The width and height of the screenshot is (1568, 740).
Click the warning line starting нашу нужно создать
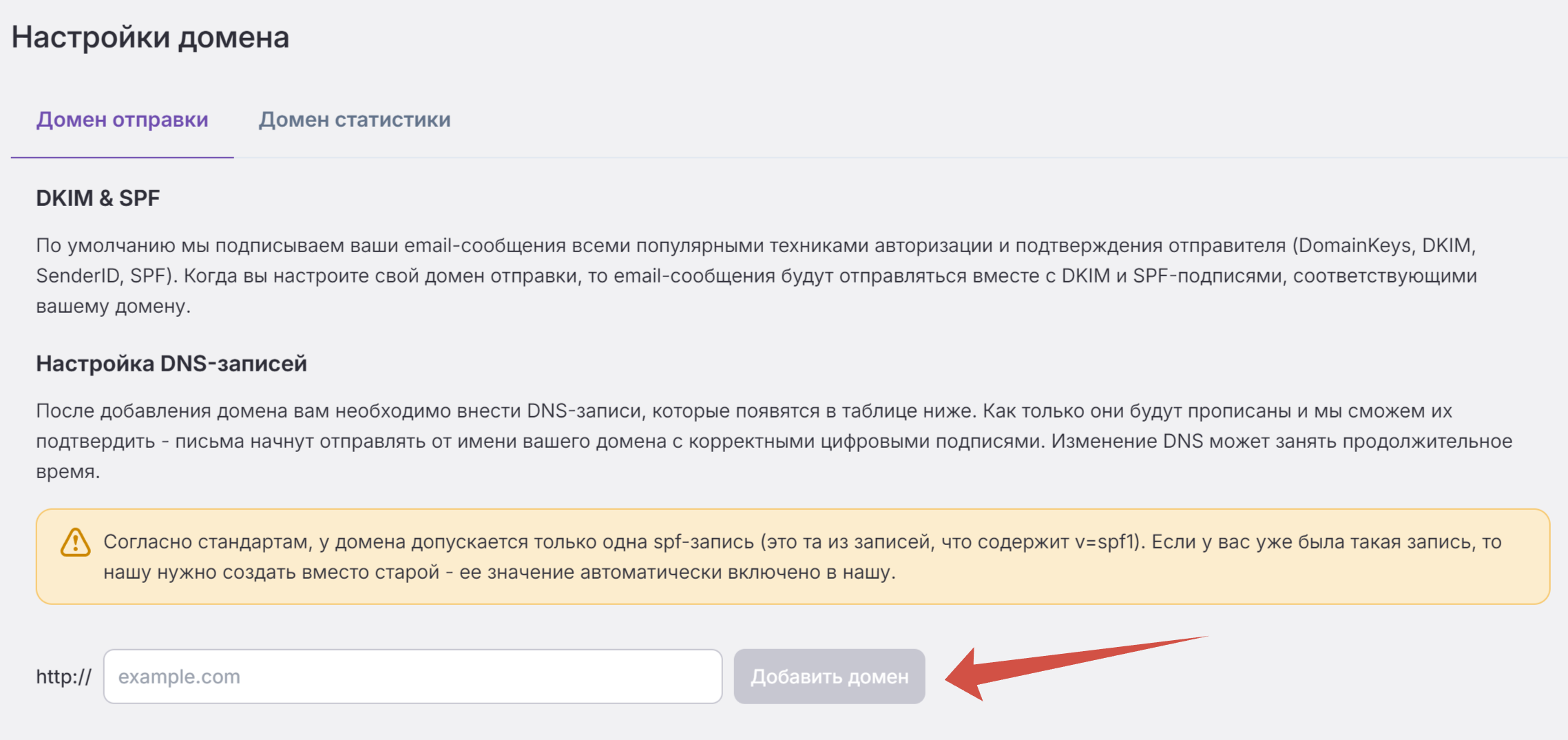[499, 572]
